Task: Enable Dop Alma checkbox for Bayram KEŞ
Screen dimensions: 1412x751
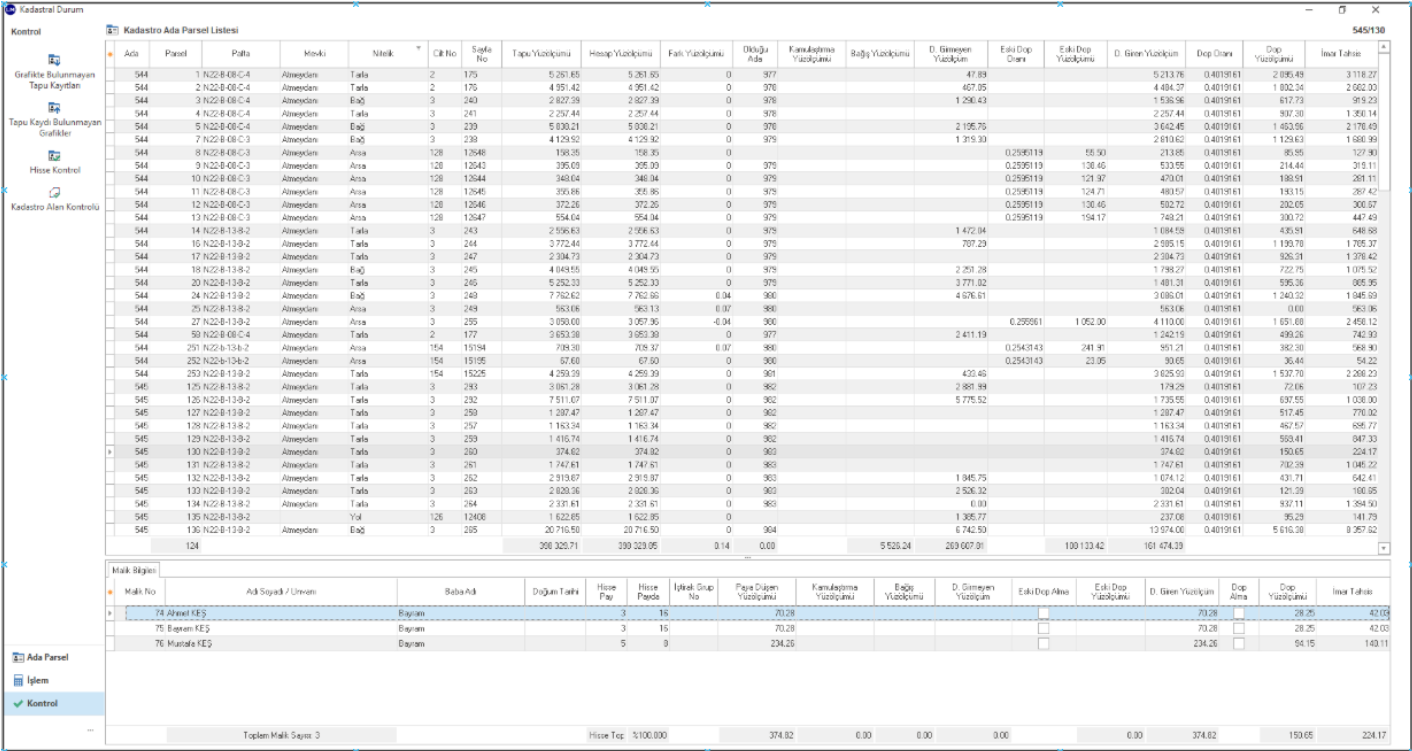Action: tap(1238, 628)
